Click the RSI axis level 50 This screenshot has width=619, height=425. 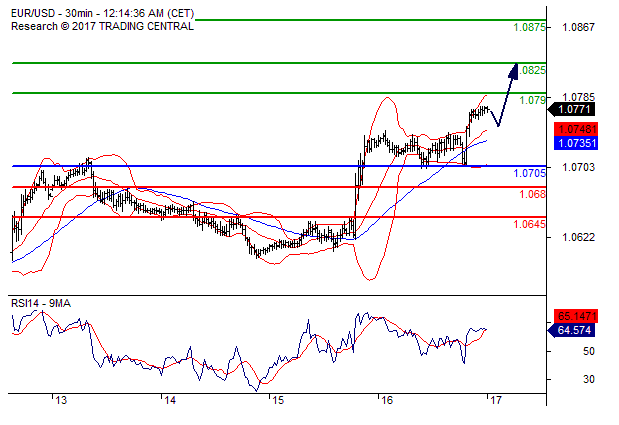(589, 351)
